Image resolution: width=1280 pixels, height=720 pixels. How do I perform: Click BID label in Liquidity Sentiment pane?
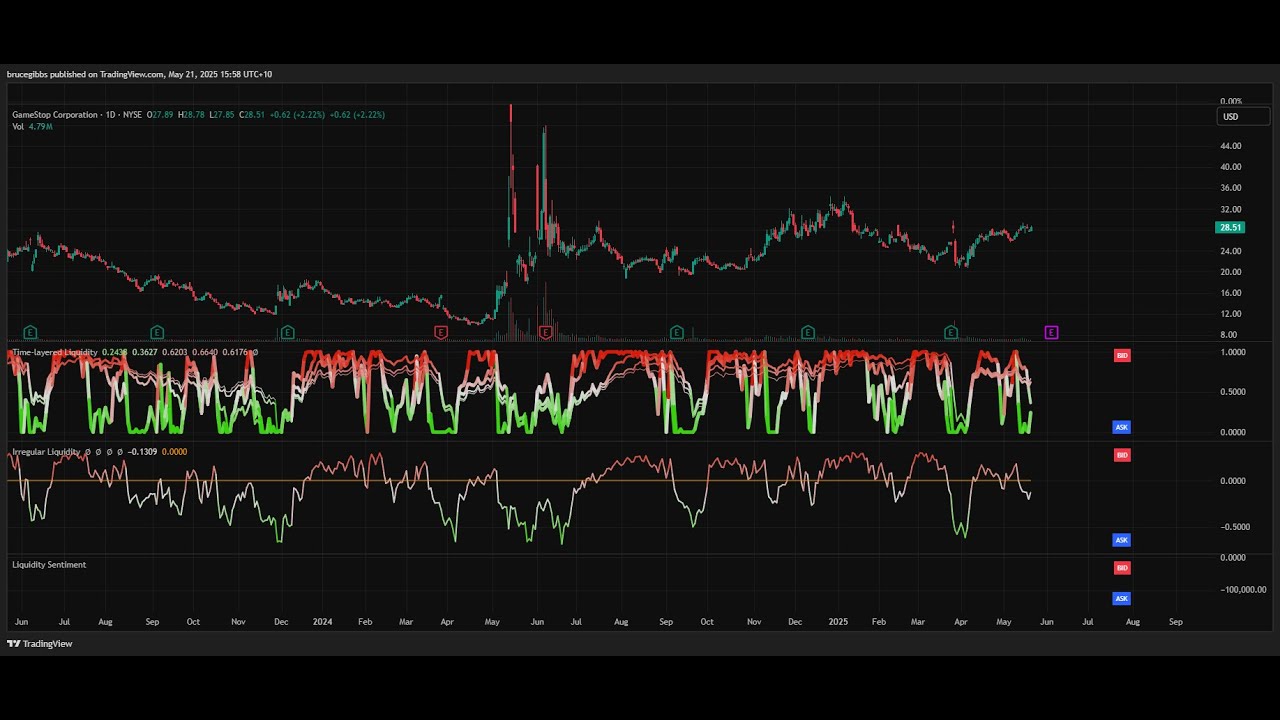1122,568
